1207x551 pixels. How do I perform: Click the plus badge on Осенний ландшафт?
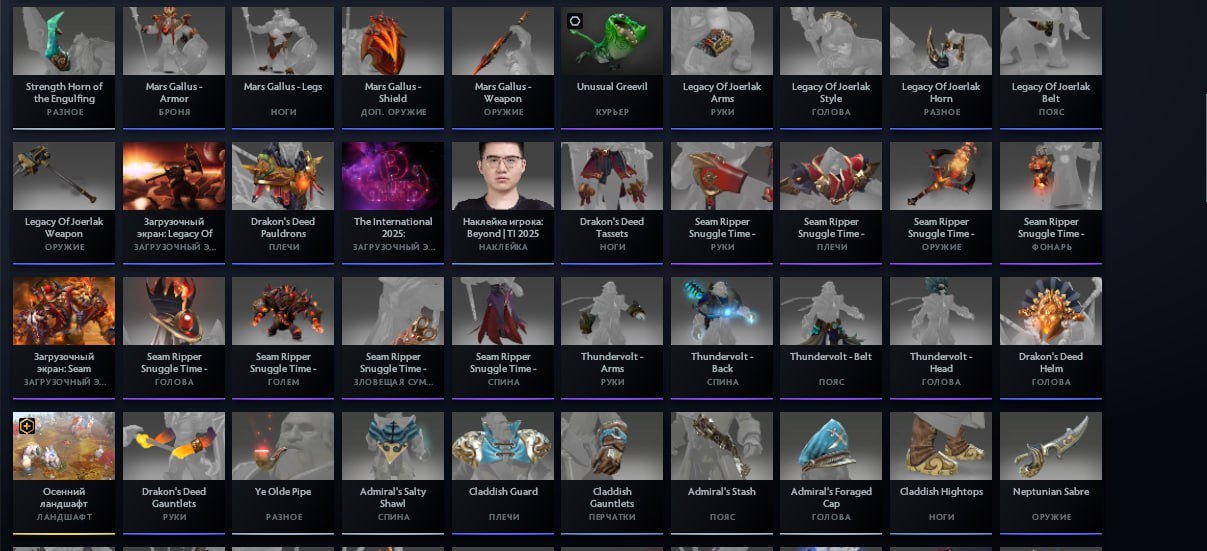(27, 426)
